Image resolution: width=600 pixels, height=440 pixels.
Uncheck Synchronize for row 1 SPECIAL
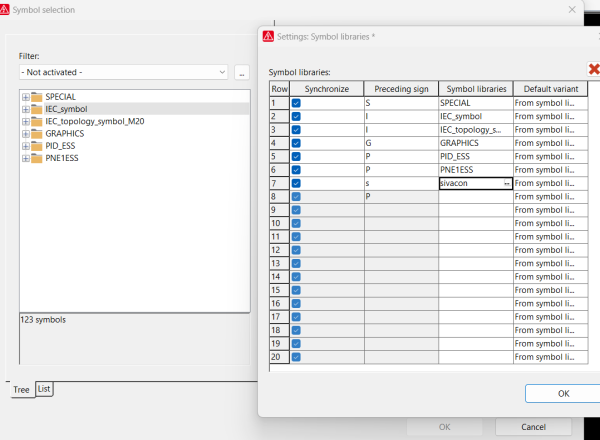(296, 103)
